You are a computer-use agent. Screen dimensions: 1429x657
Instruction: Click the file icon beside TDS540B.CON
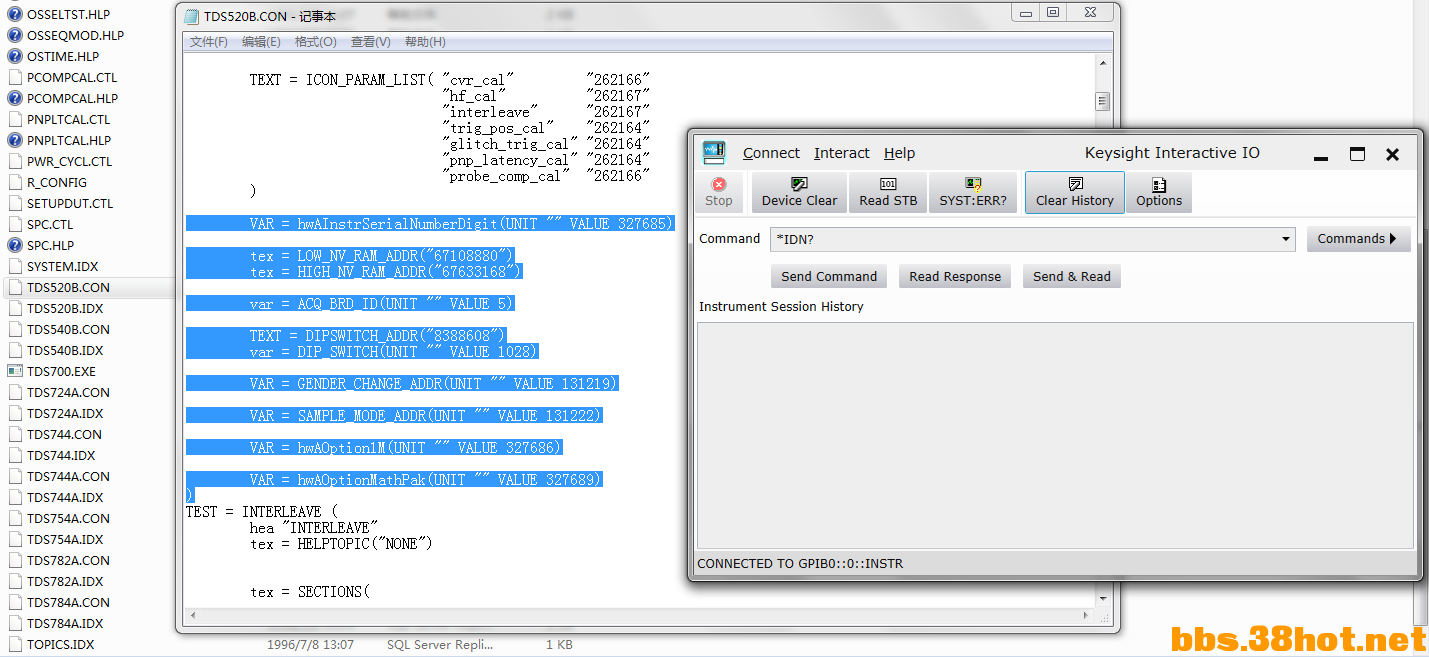tap(15, 329)
